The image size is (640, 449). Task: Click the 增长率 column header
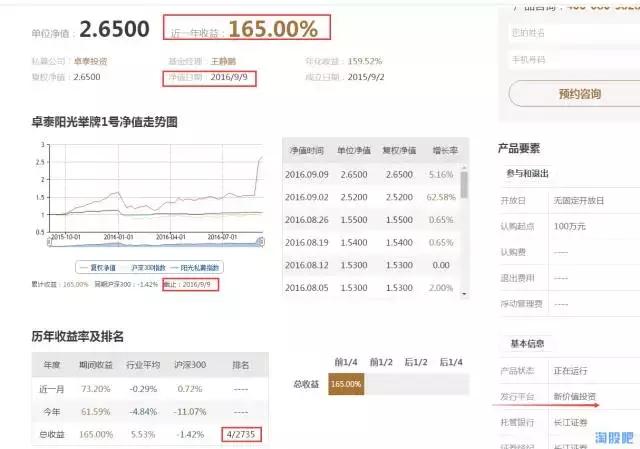pos(445,151)
